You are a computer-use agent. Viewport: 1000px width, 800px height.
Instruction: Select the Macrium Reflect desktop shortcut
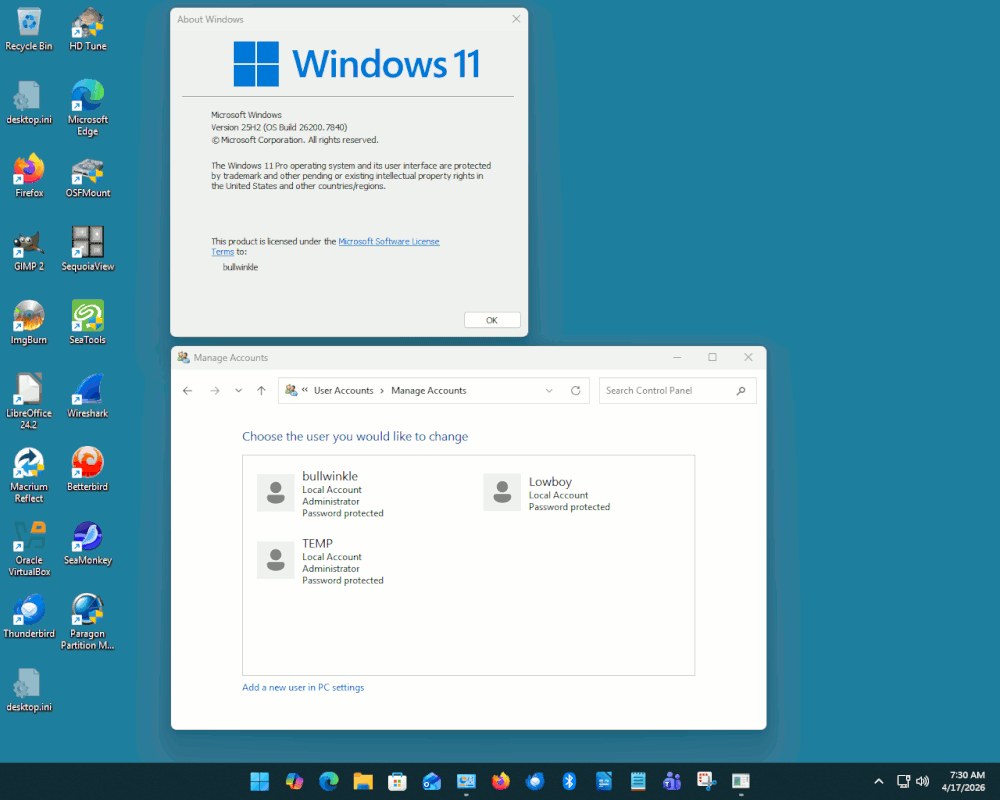[29, 475]
